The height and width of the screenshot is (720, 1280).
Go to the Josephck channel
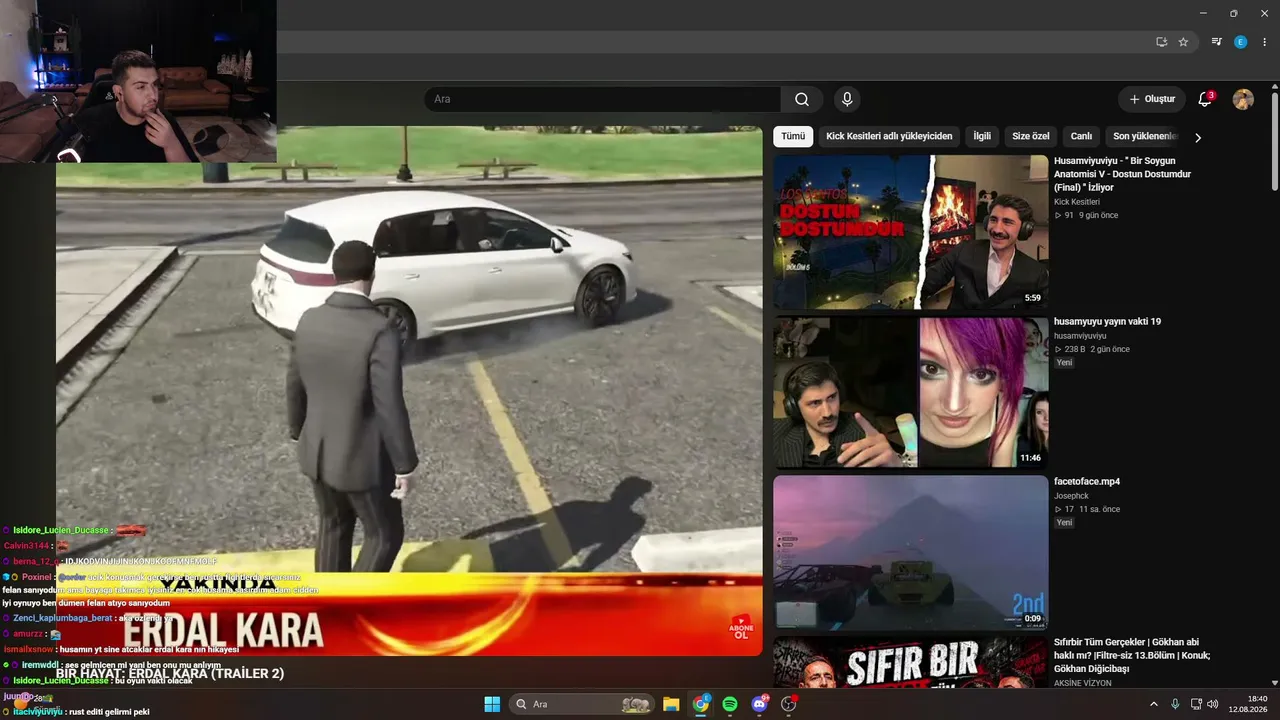coord(1073,496)
